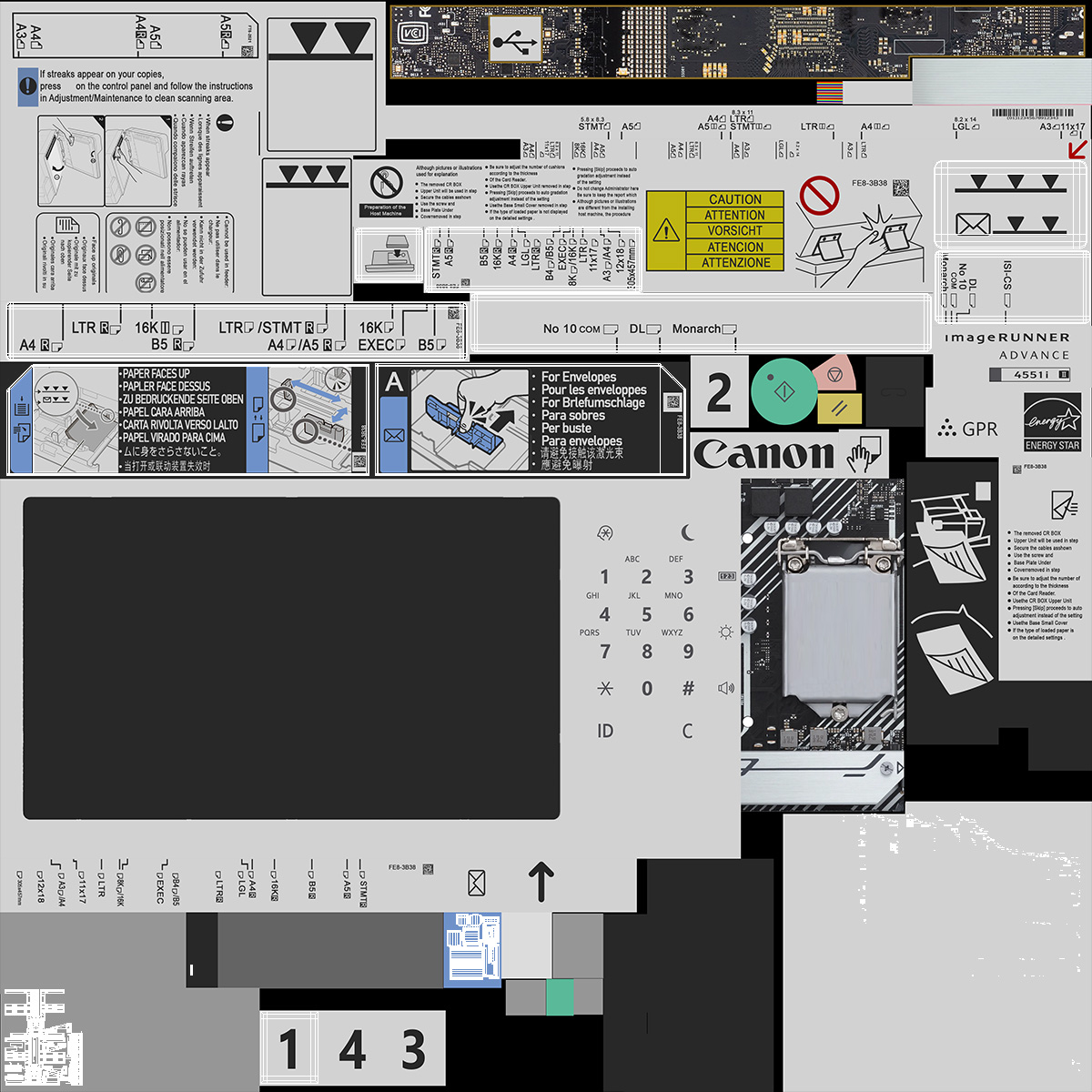Click the Energy Star logo
Screen dimensions: 1092x1092
1052,422
